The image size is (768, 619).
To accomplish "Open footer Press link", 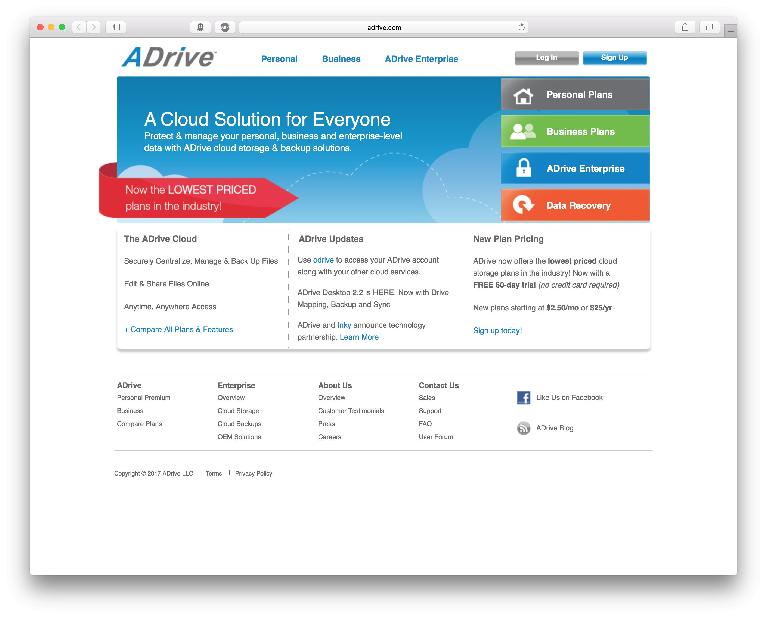I will 327,424.
